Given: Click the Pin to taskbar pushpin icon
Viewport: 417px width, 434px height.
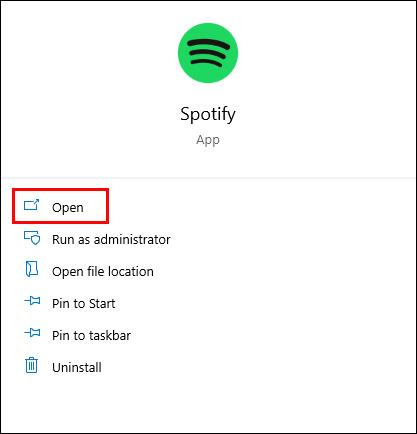Looking at the screenshot, I should [x=32, y=333].
